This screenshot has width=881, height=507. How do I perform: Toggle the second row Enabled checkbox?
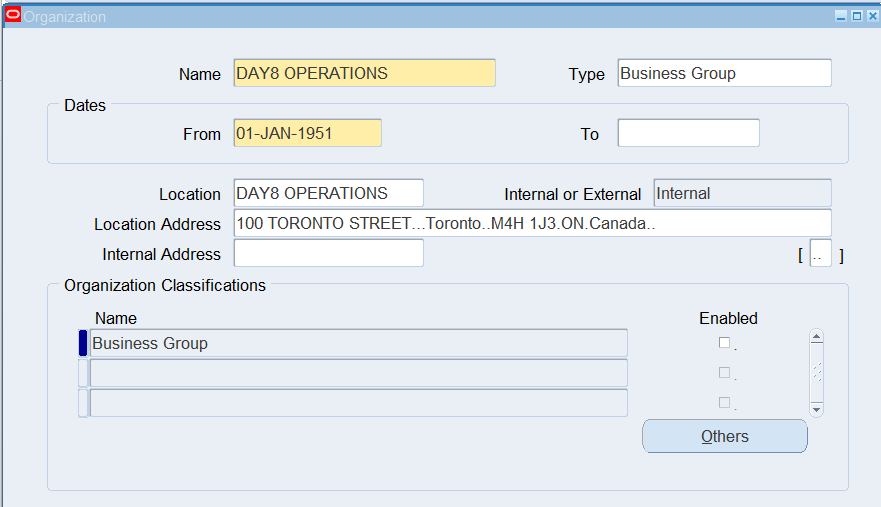point(724,373)
